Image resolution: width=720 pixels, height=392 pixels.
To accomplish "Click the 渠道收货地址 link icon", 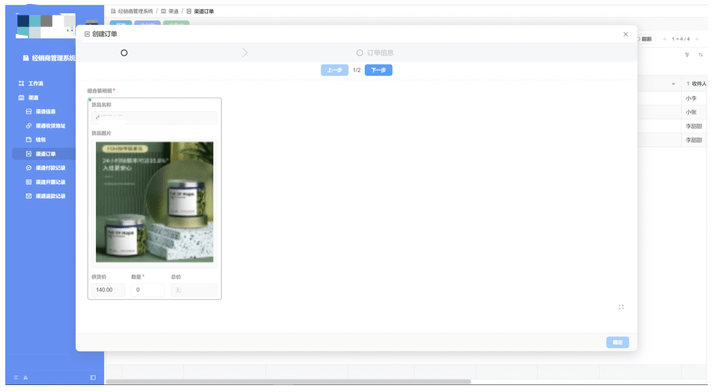I will point(28,125).
